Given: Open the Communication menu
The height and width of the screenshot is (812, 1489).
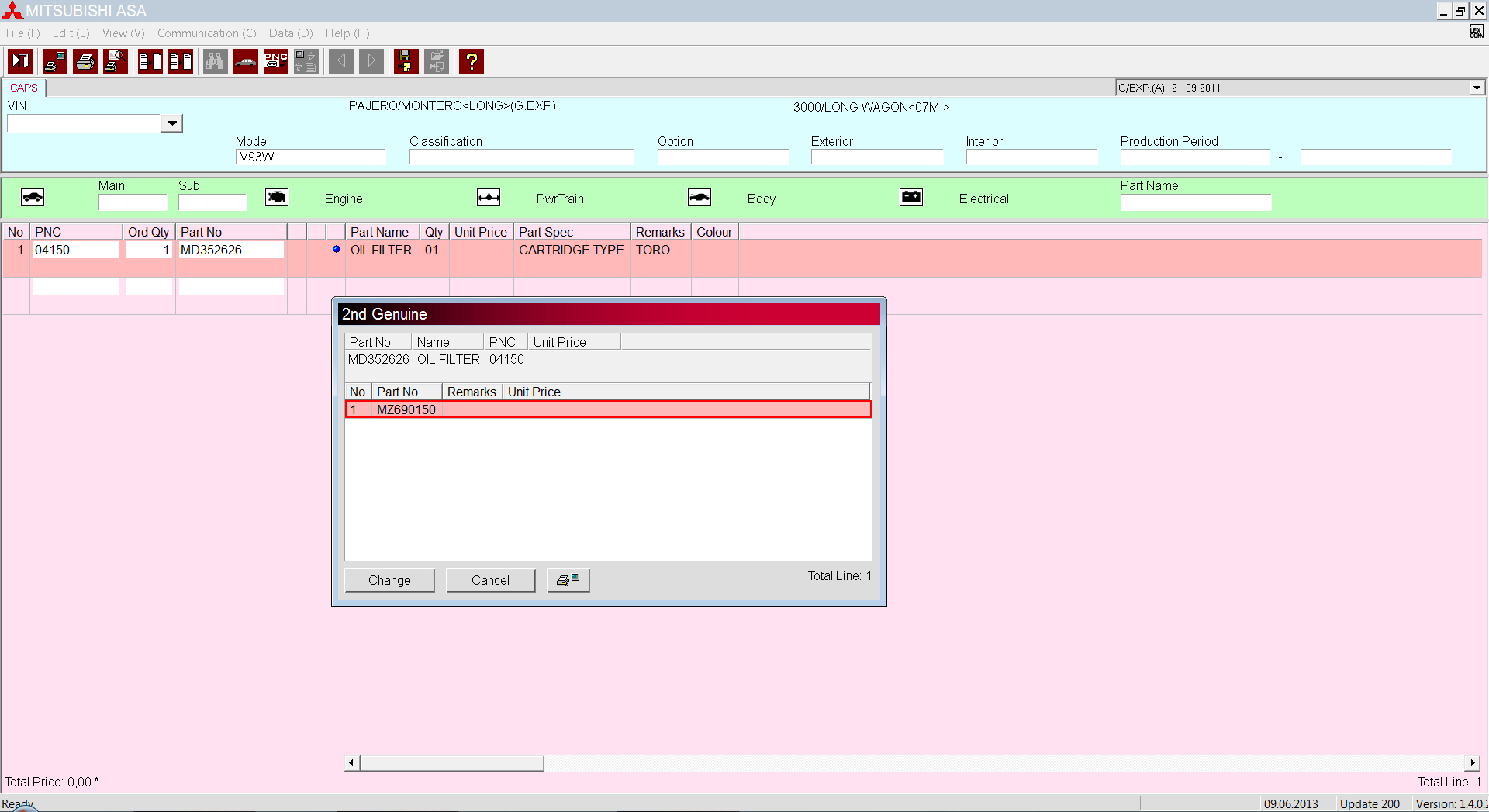Looking at the screenshot, I should coord(206,33).
